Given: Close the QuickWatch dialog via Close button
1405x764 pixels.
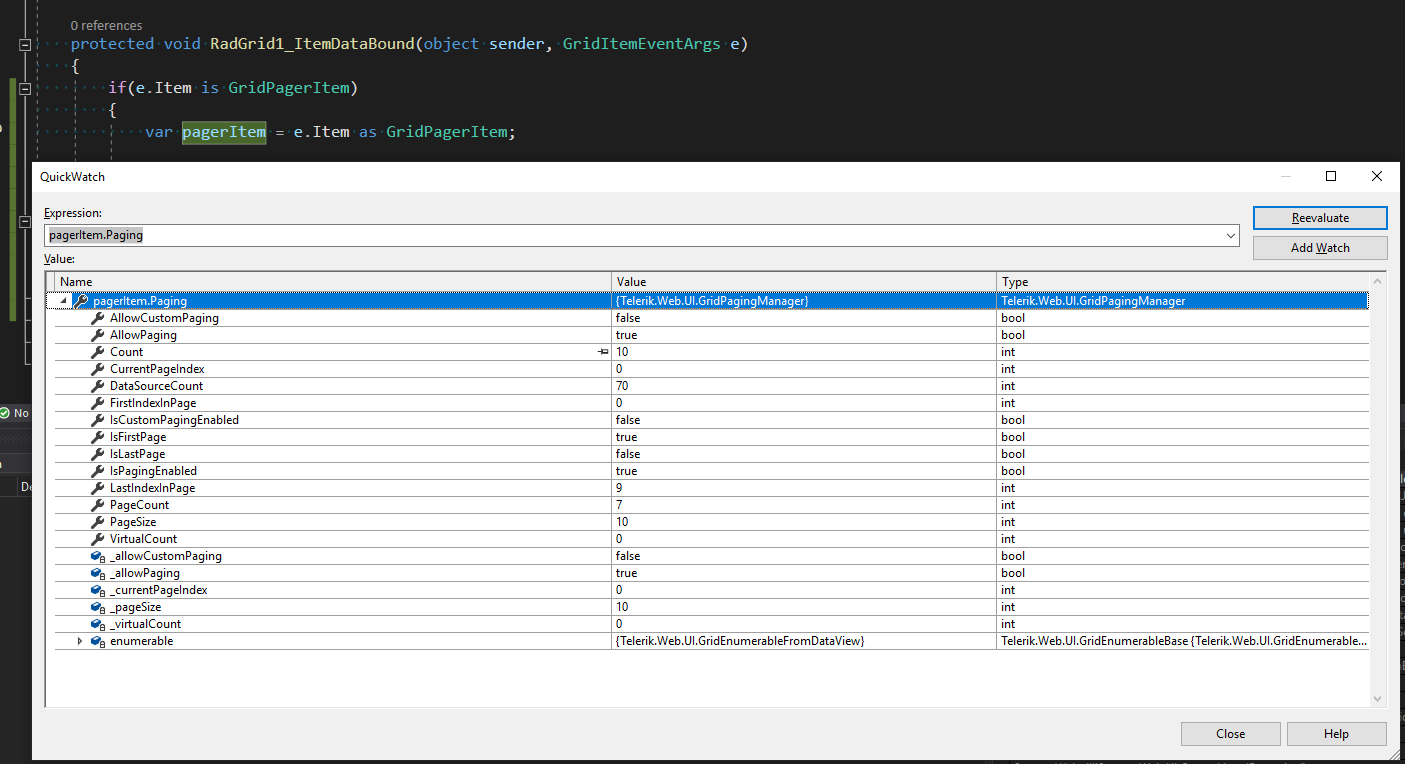Looking at the screenshot, I should pyautogui.click(x=1230, y=734).
